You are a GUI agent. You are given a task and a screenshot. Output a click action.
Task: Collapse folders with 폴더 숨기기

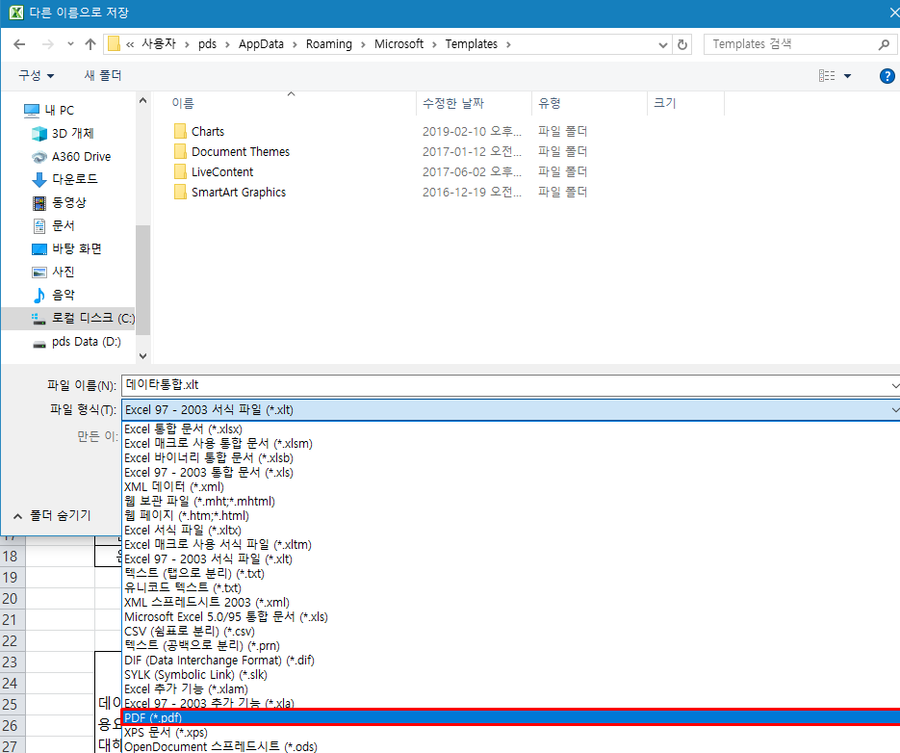[52, 516]
